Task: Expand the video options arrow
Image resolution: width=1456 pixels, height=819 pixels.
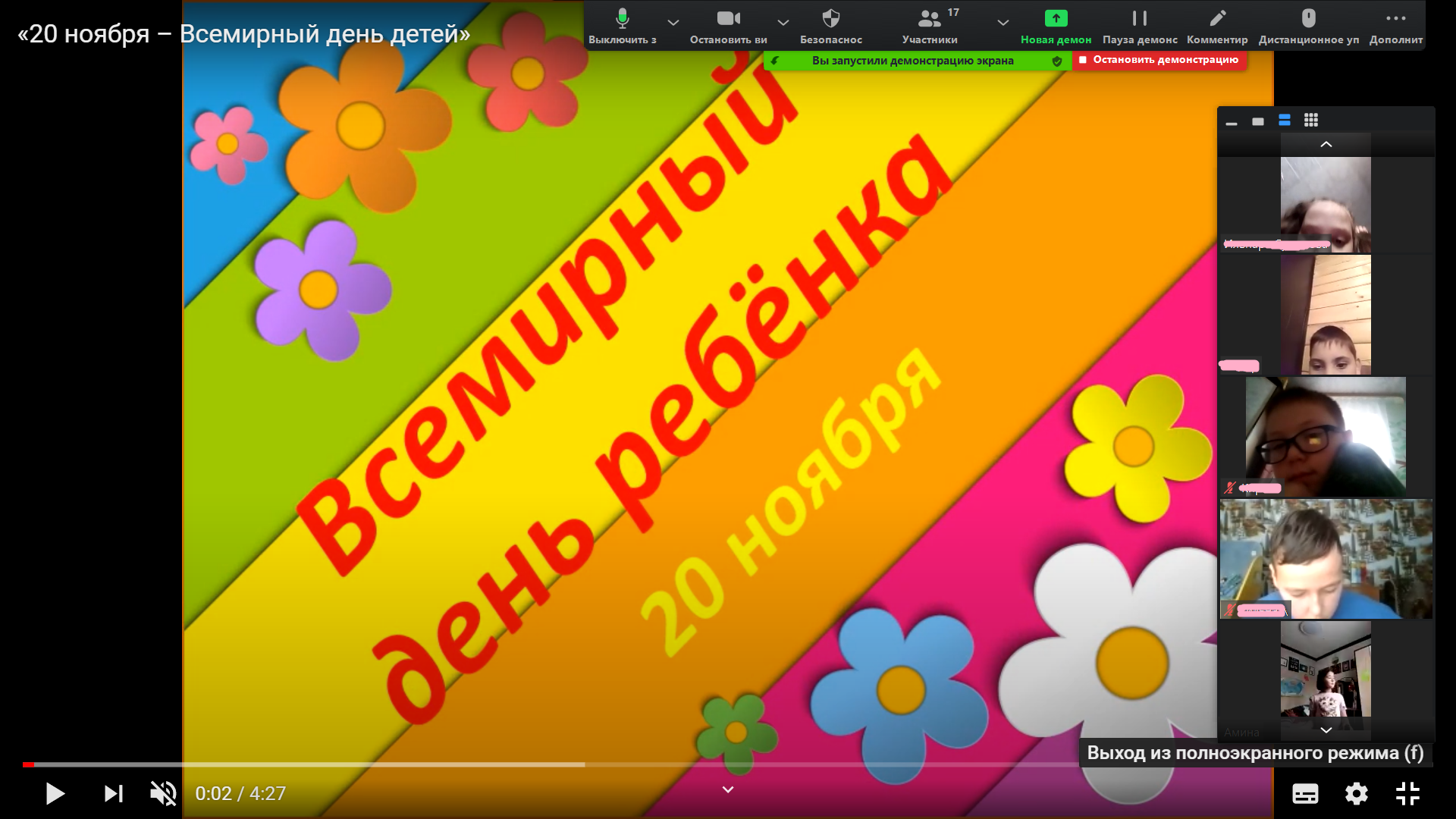Action: pyautogui.click(x=783, y=23)
